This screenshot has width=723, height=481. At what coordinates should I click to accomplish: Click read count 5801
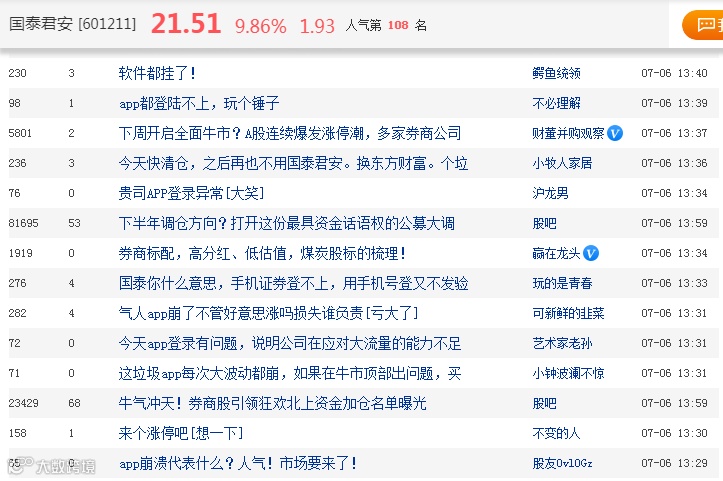click(x=20, y=133)
